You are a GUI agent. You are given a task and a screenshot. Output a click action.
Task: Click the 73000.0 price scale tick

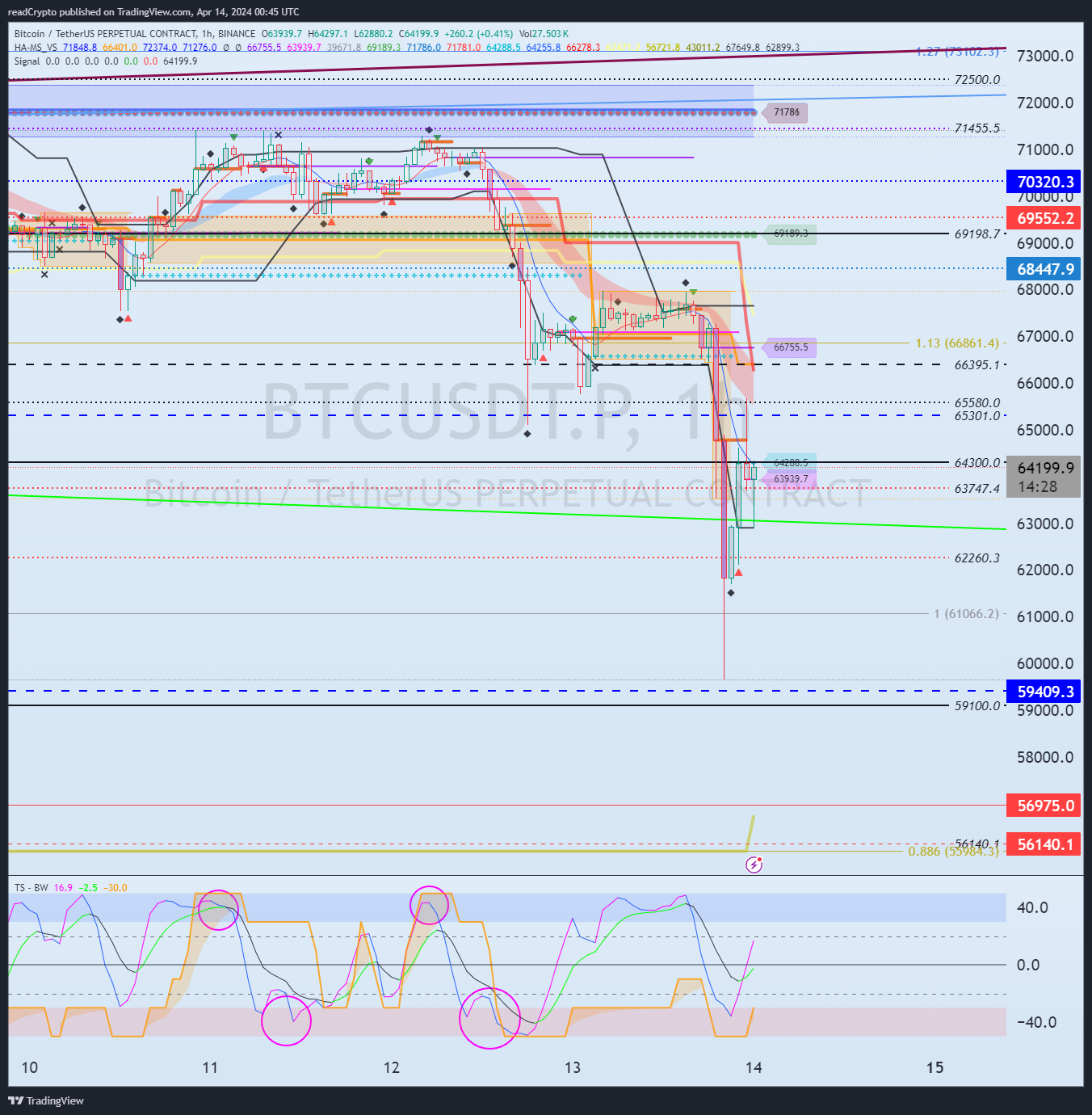click(x=1045, y=56)
